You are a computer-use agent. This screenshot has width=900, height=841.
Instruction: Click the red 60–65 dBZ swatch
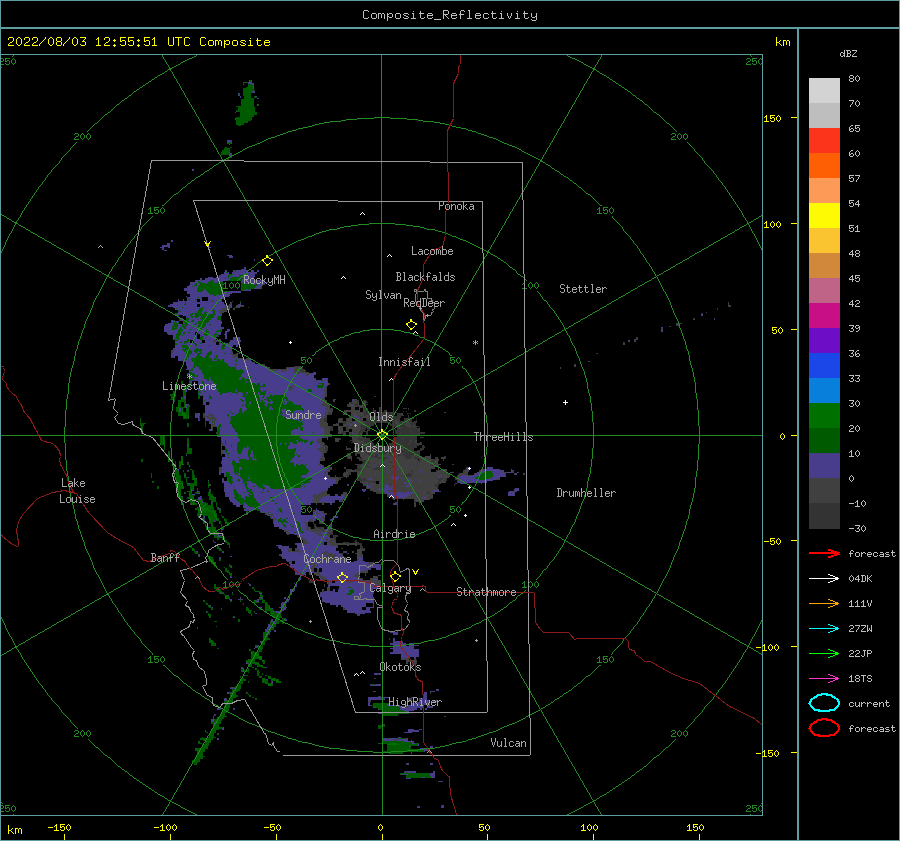coord(824,141)
